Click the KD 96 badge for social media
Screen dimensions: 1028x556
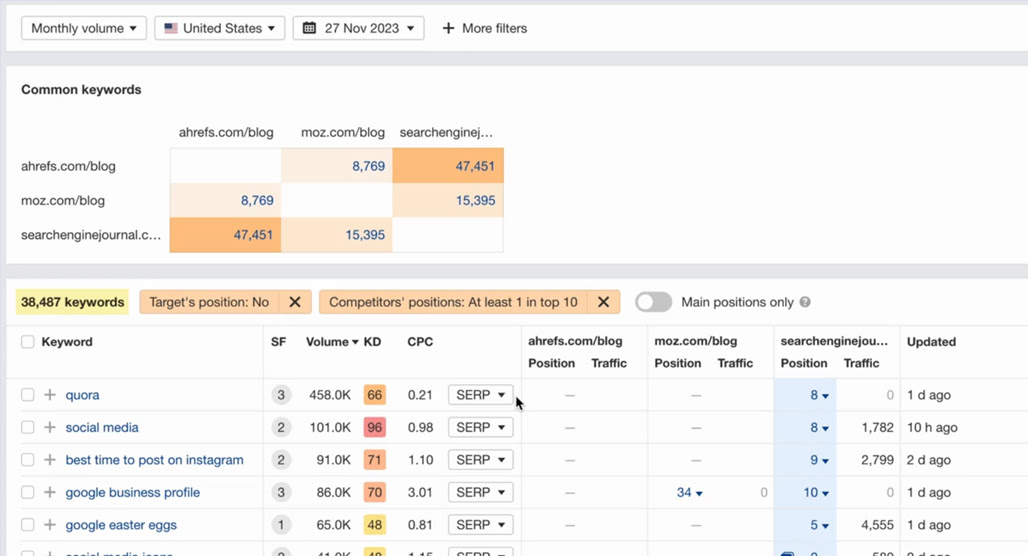tap(374, 427)
